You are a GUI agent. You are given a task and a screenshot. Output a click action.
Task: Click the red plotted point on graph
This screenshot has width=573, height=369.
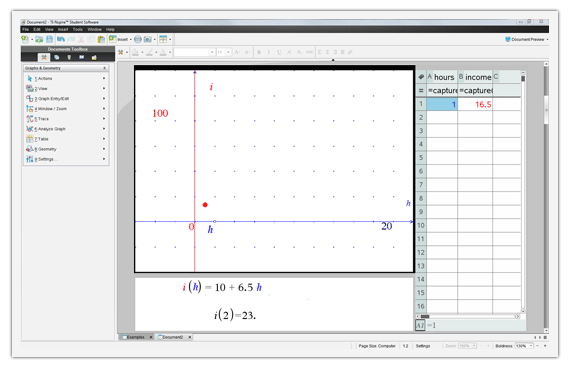pos(205,205)
